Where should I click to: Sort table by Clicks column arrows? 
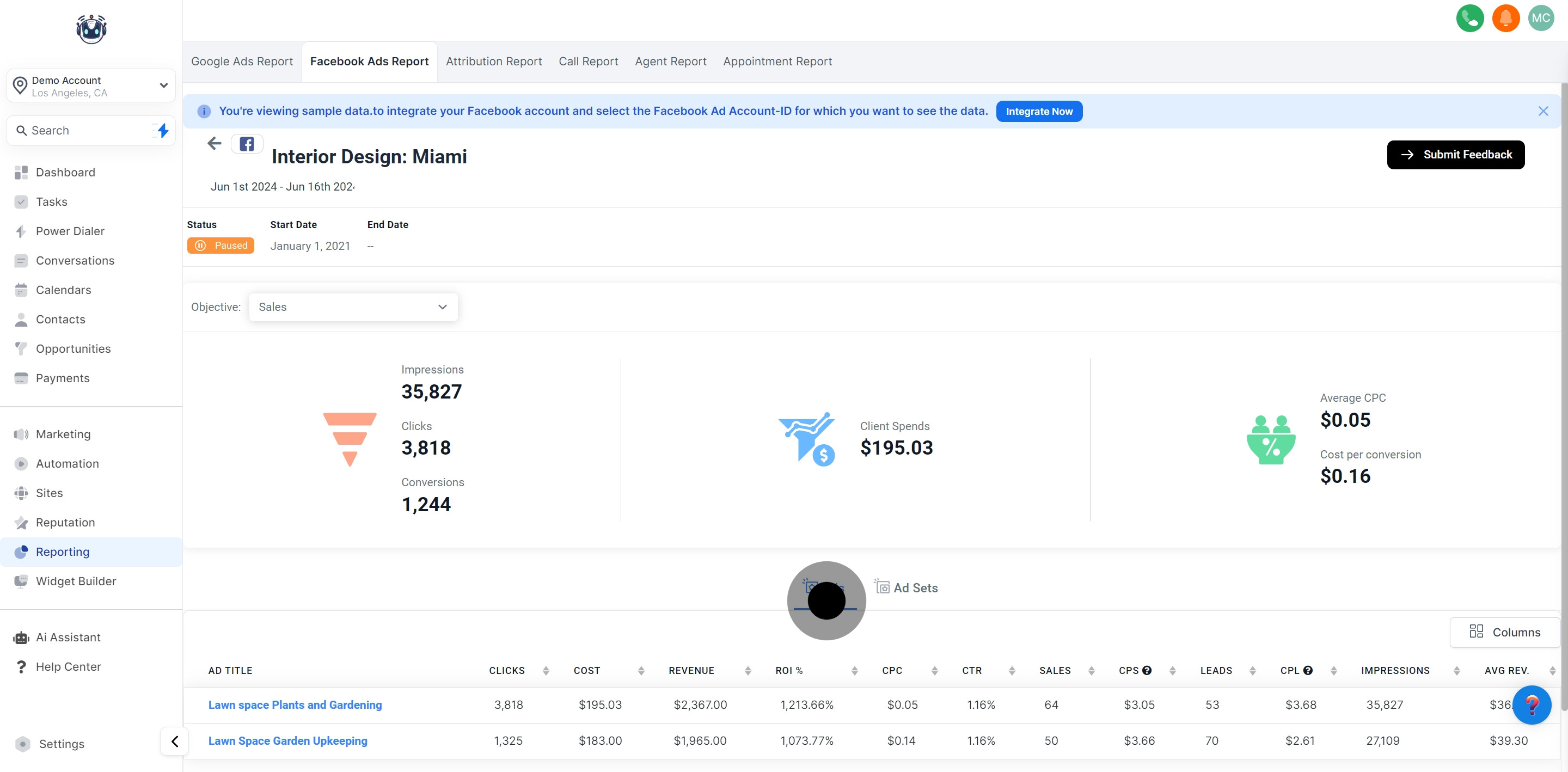coord(546,670)
